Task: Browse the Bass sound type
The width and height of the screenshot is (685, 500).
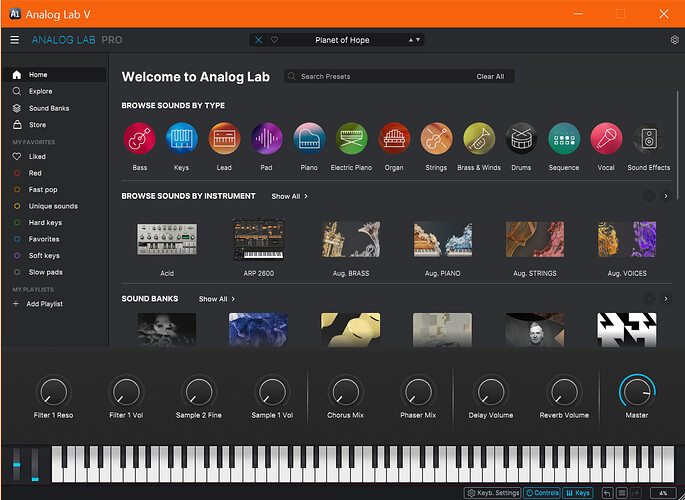Action: point(139,139)
